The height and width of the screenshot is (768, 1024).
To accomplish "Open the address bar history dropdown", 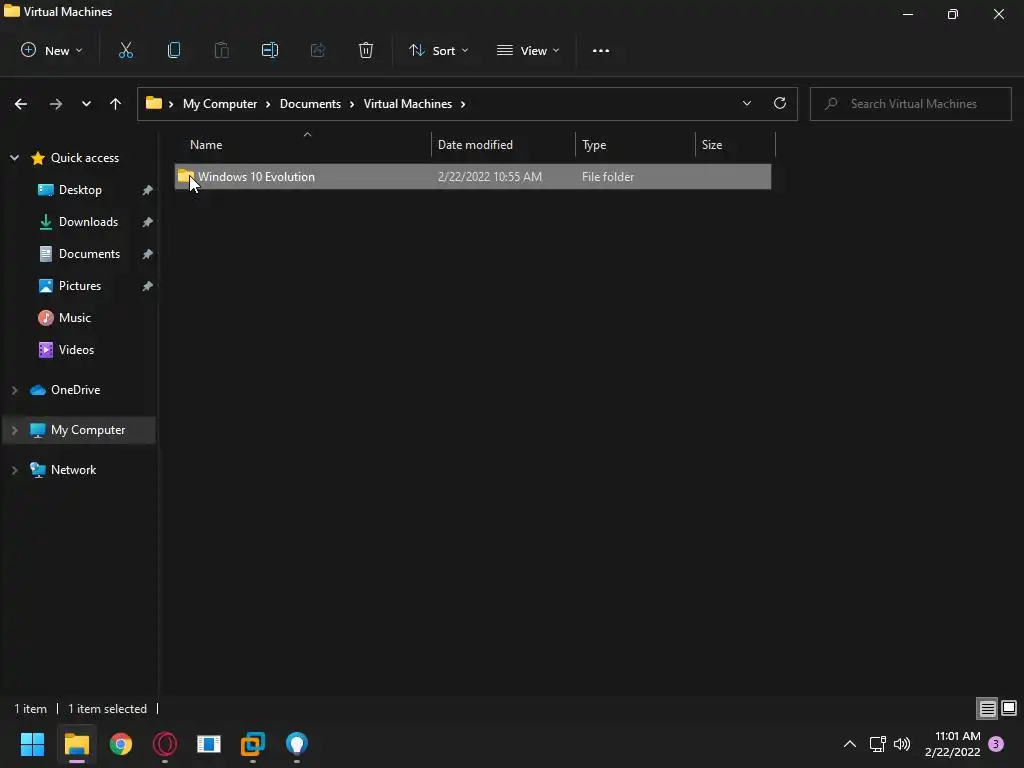I will [746, 103].
